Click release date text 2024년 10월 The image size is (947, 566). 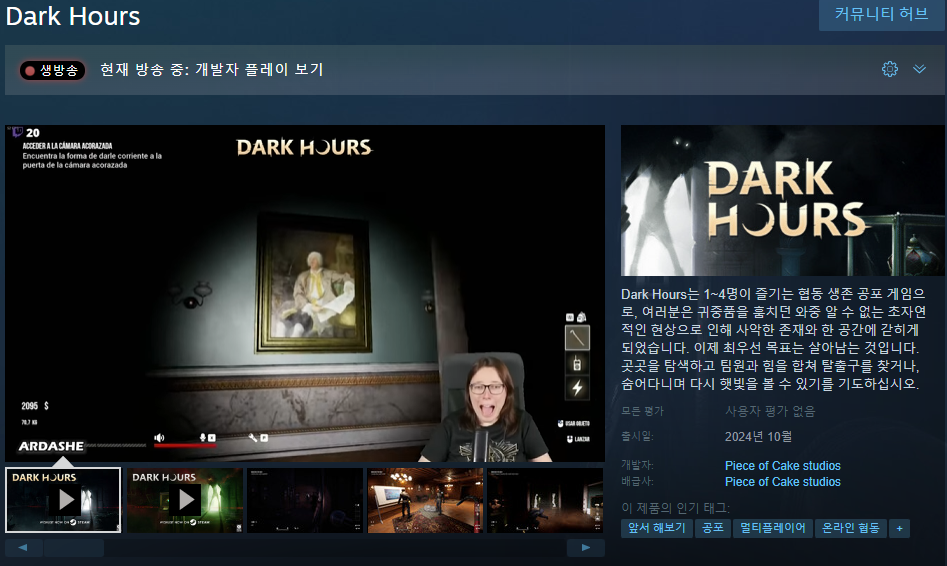pyautogui.click(x=759, y=436)
